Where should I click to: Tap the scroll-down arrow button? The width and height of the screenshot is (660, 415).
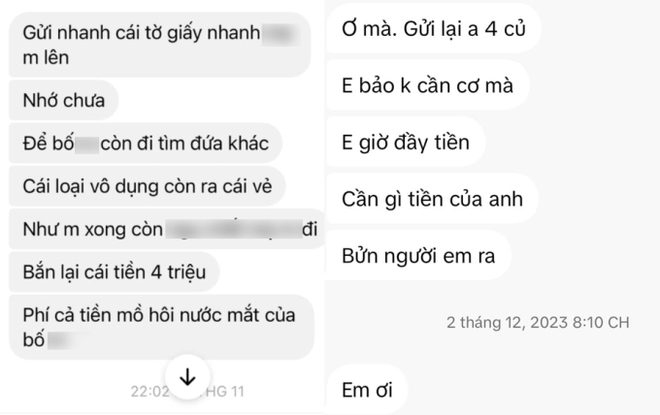coord(186,376)
